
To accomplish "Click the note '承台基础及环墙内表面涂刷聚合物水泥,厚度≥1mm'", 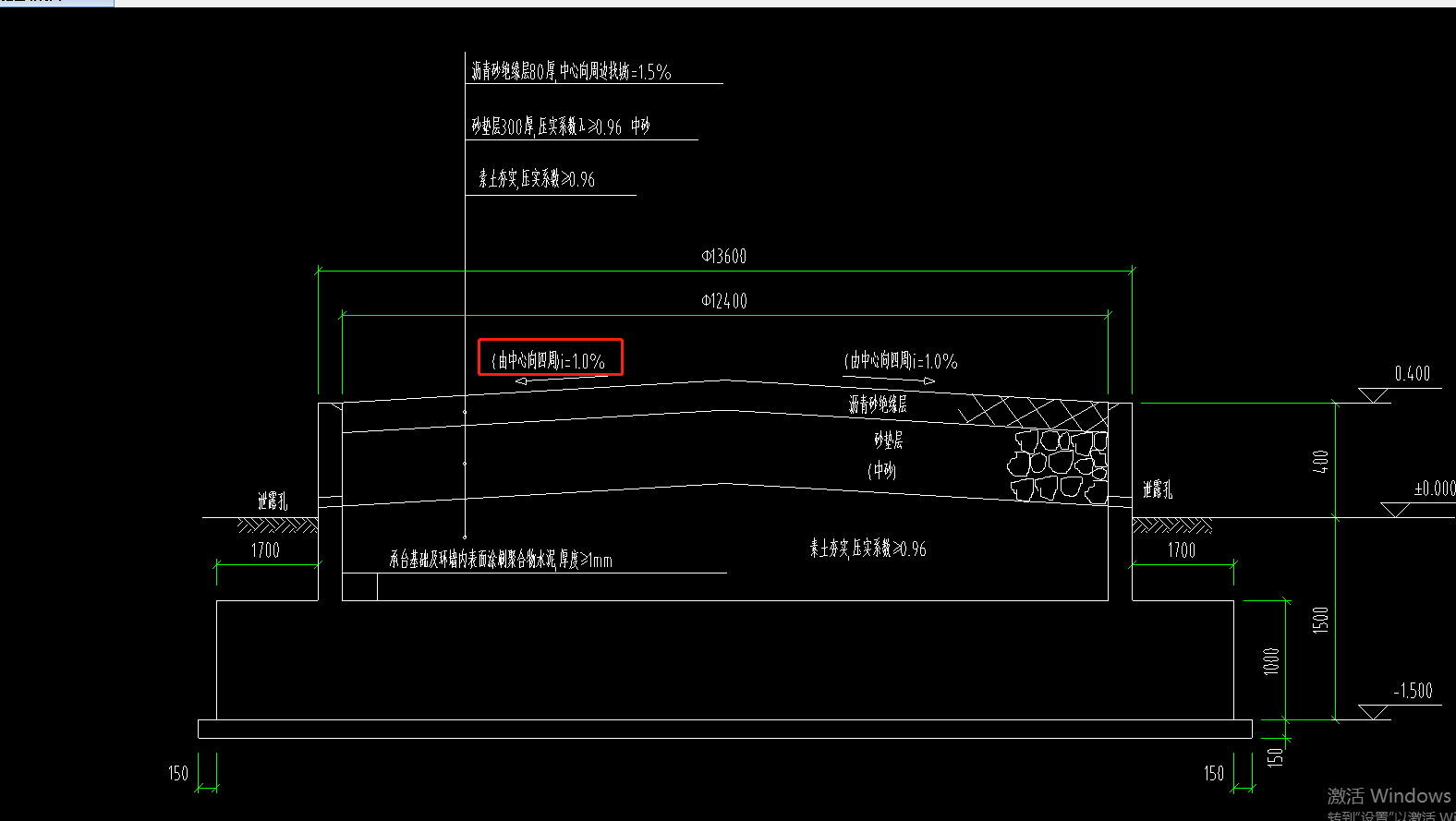I will point(500,560).
